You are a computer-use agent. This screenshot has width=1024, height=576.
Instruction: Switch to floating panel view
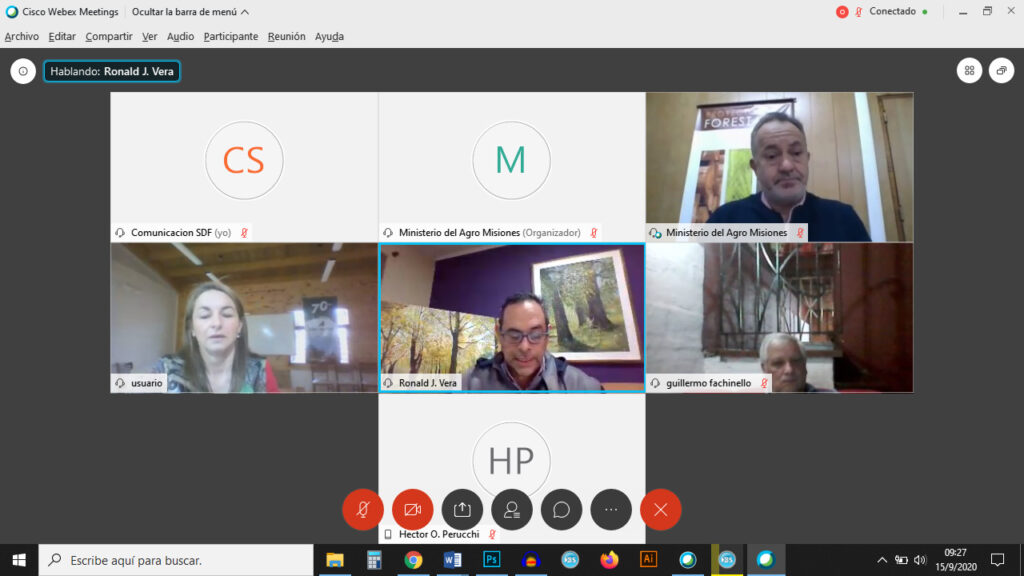point(1001,71)
